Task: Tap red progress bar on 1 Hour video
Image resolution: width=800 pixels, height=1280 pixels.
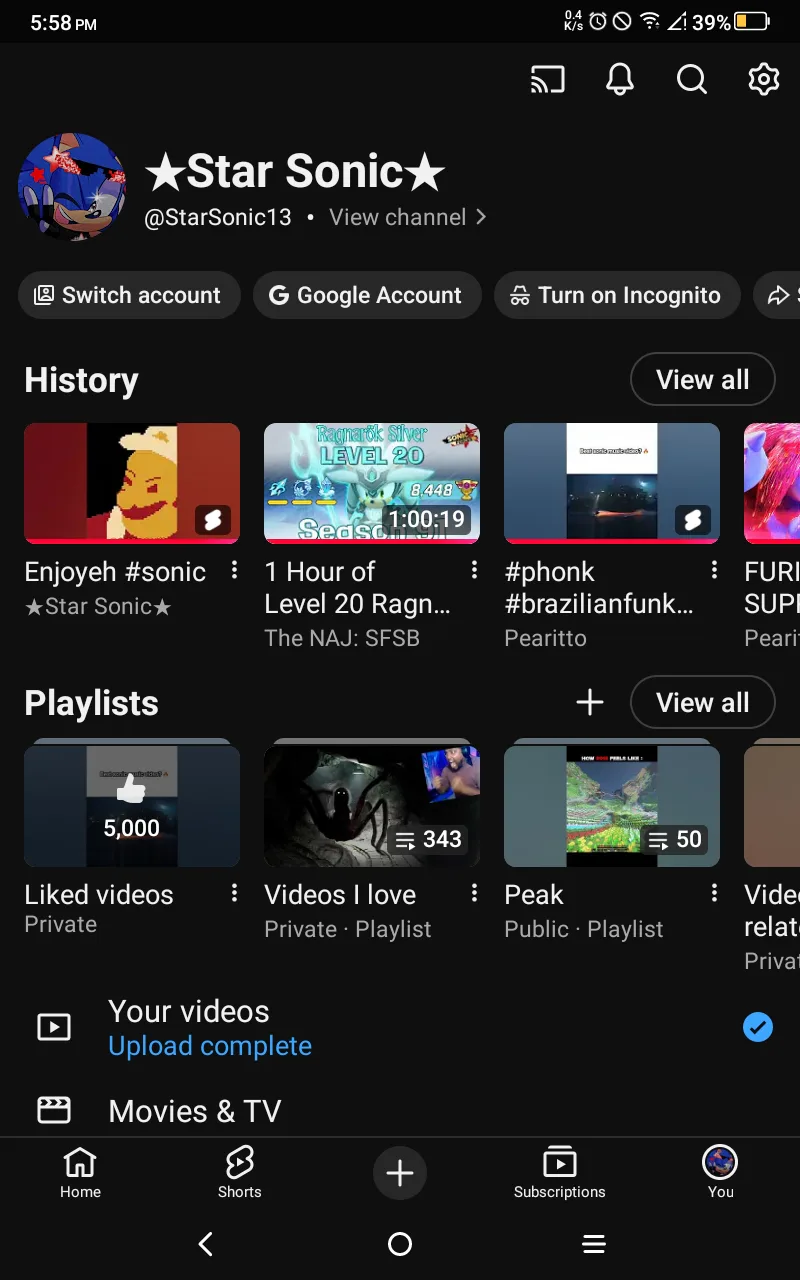Action: pos(372,541)
